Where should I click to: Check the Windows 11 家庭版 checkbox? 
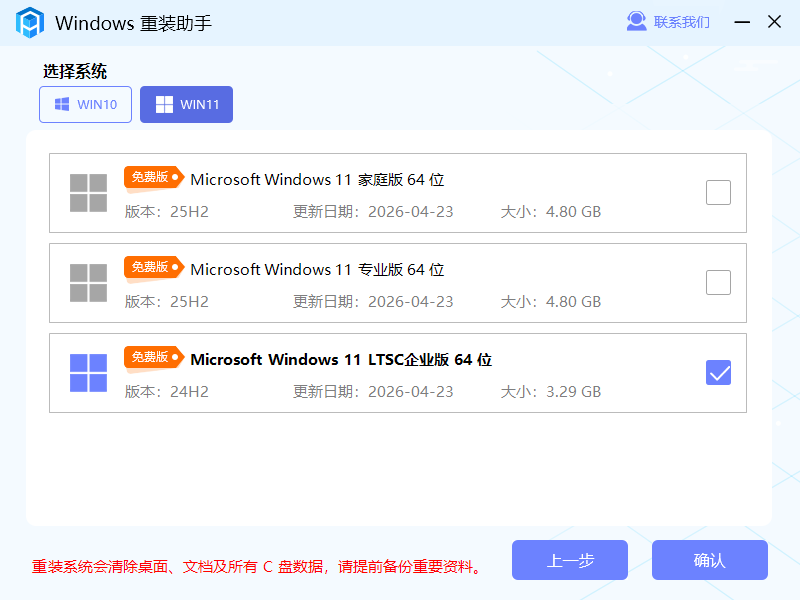click(718, 192)
